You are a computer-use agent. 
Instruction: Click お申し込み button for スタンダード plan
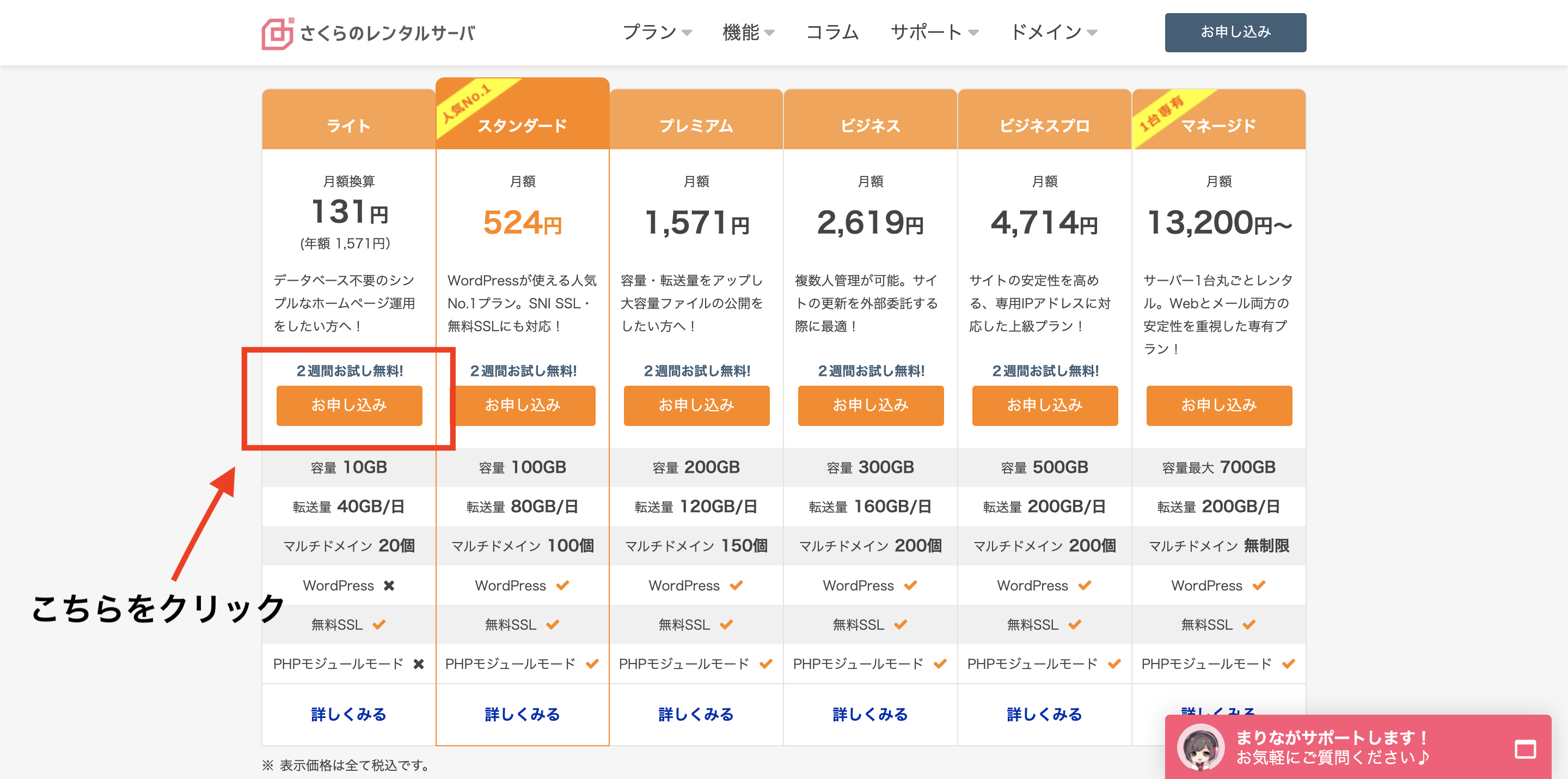522,405
